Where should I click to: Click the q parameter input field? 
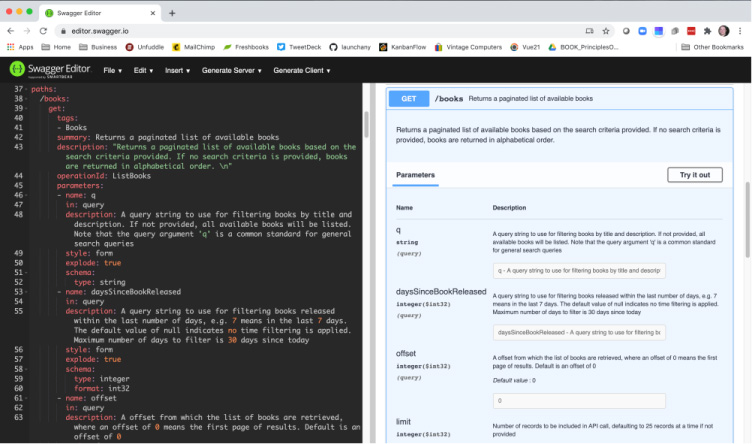pyautogui.click(x=580, y=270)
